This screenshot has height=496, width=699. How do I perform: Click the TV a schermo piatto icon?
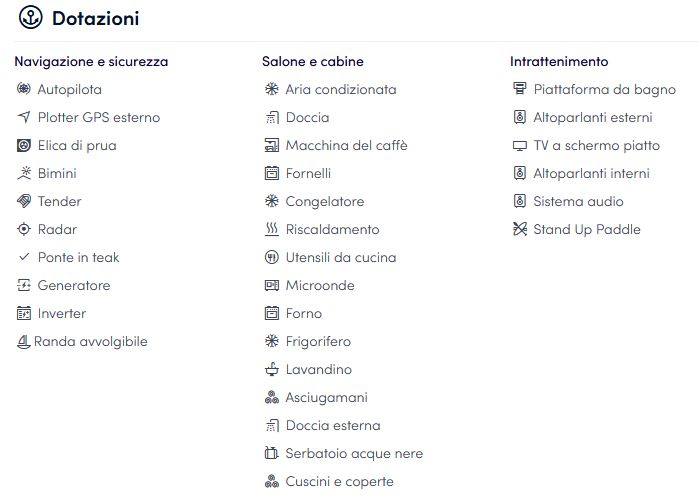pos(519,145)
